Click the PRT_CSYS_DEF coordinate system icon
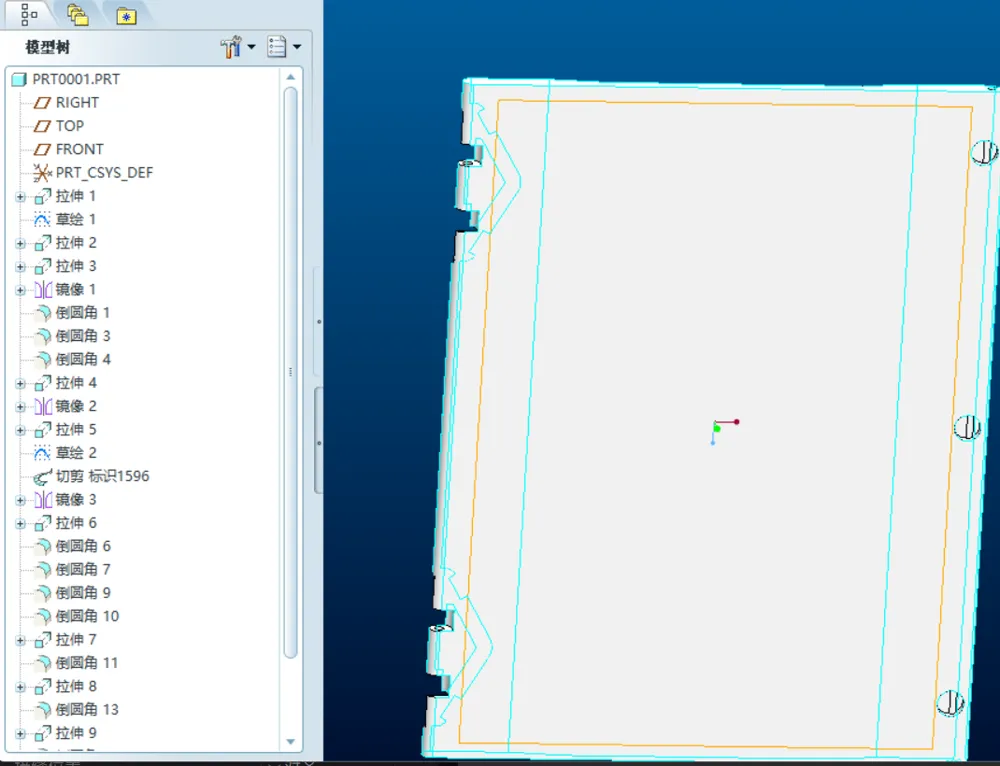Screen dimensions: 1000x766 click(x=42, y=172)
